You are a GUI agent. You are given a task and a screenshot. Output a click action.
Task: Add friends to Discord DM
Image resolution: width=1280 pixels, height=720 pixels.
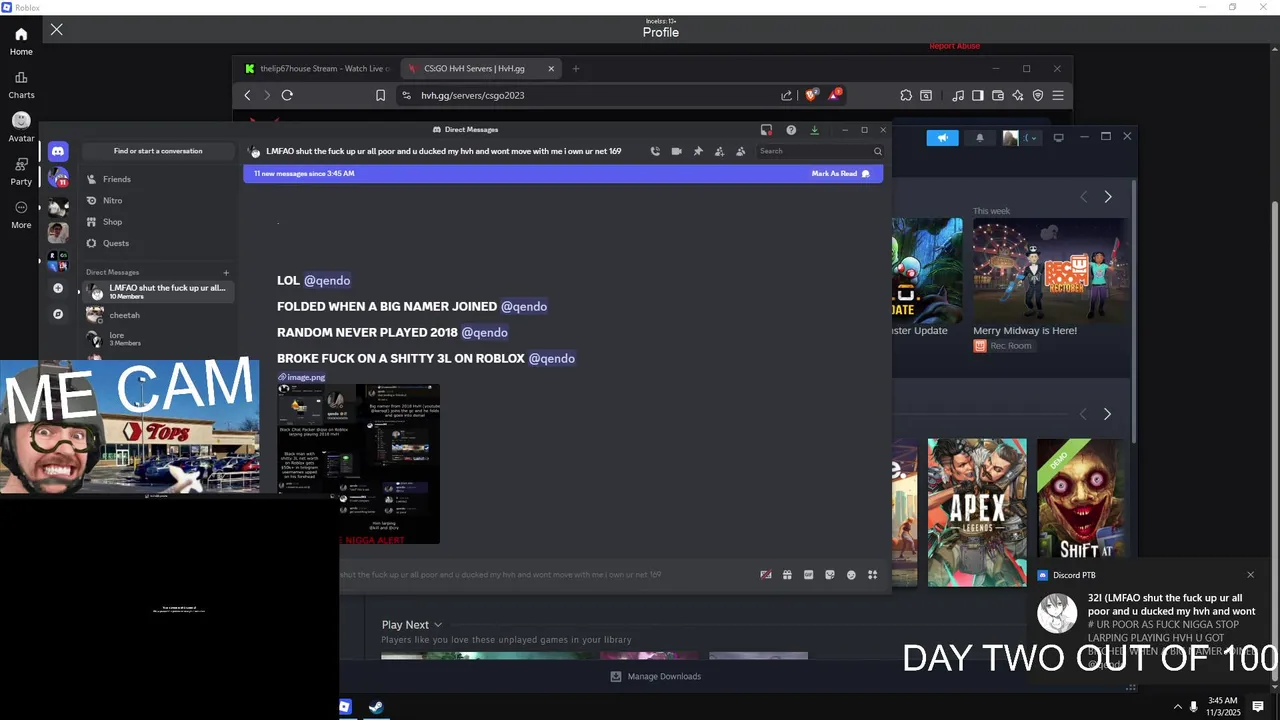click(x=719, y=151)
